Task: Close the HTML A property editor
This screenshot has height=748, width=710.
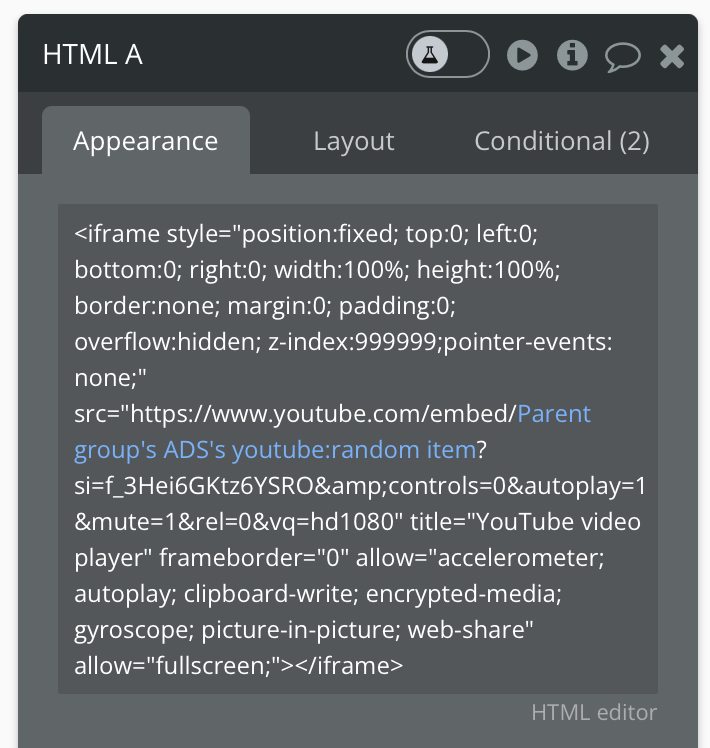Action: coord(672,56)
